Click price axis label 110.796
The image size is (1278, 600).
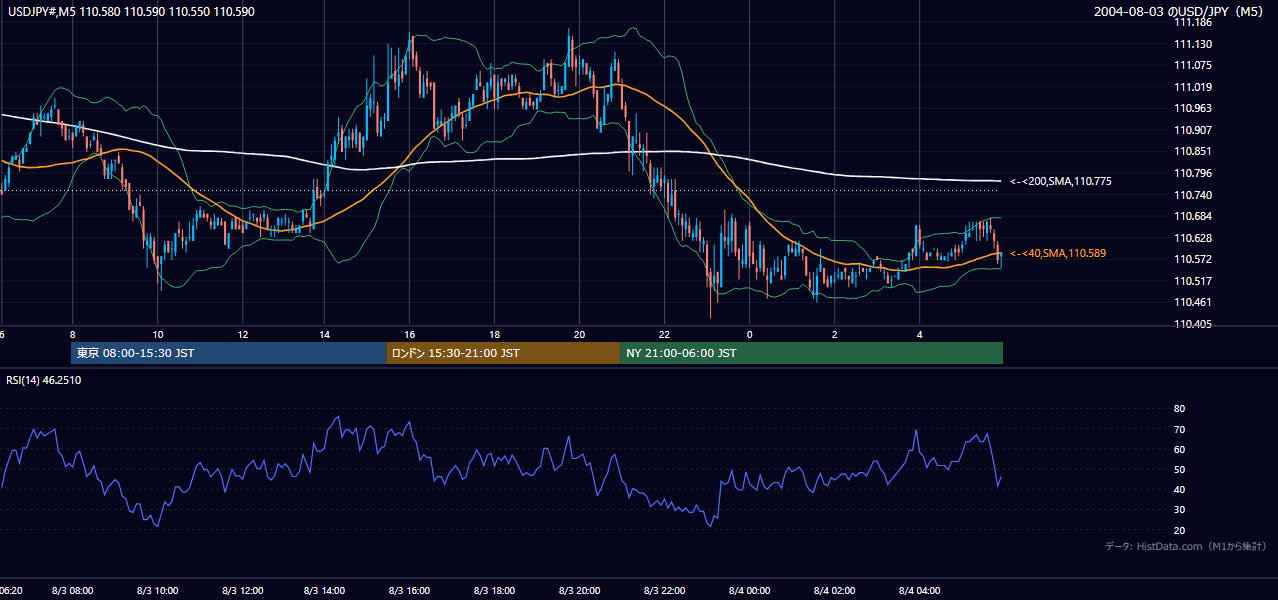point(1193,173)
